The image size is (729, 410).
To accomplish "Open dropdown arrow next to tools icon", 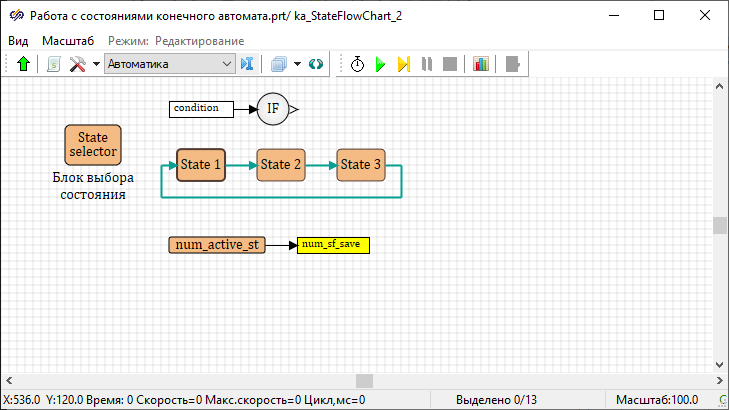I will tap(96, 64).
